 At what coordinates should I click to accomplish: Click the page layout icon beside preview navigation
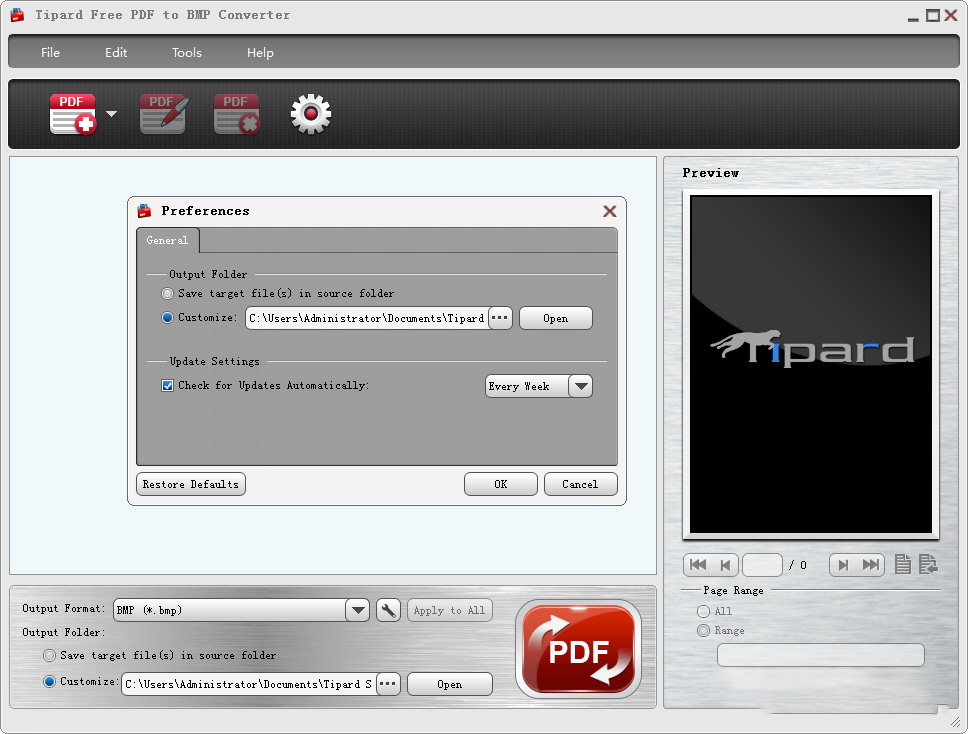[901, 564]
